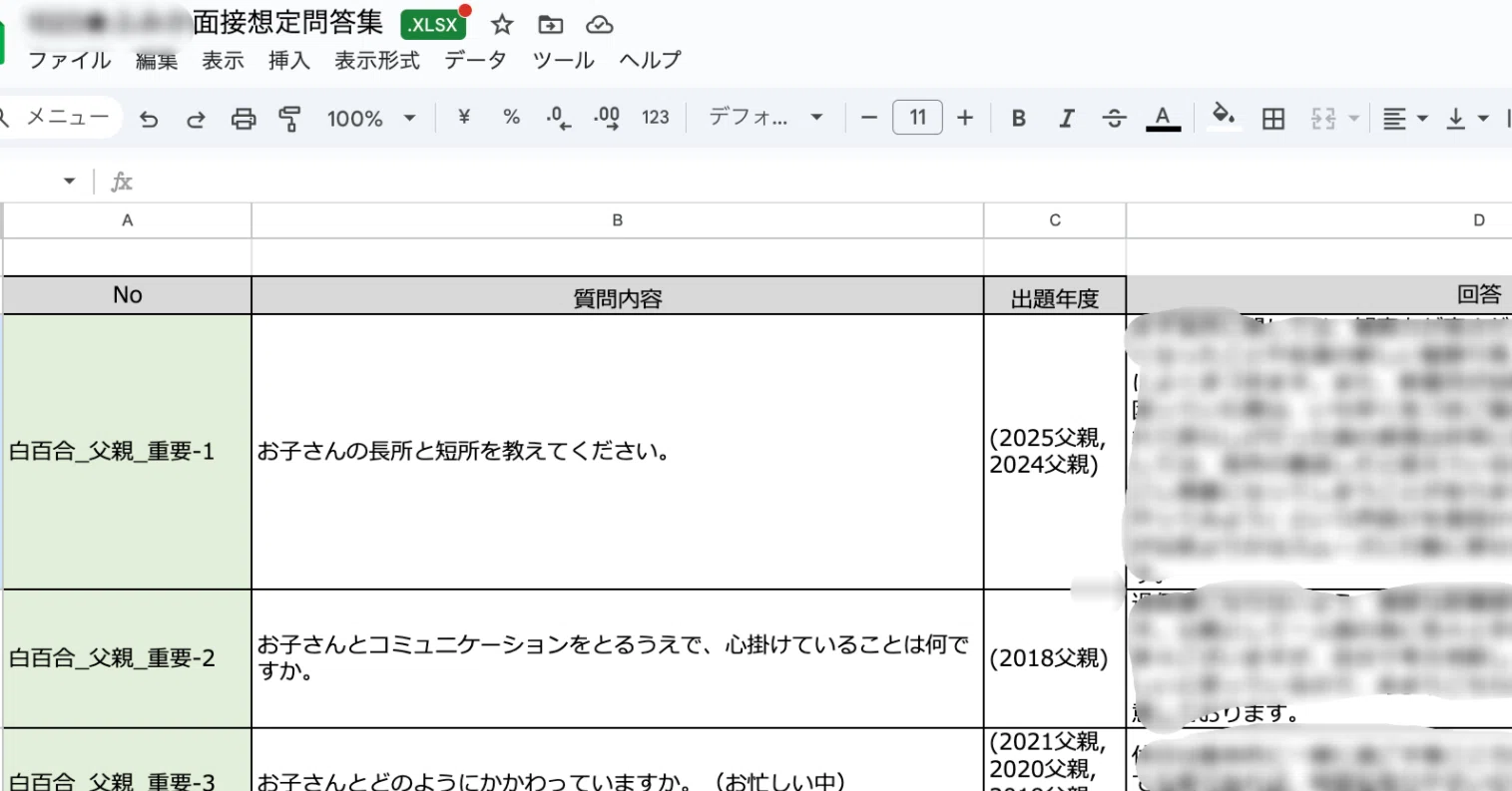Expand the merge cells dropdown arrow
Viewport: 1512px width, 791px height.
click(x=1354, y=119)
